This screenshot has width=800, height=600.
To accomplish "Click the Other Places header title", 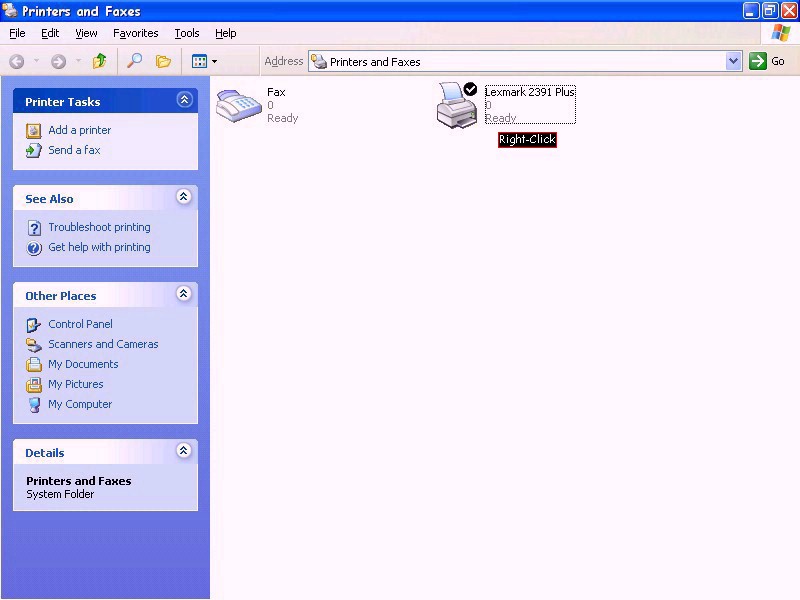I will [x=61, y=296].
